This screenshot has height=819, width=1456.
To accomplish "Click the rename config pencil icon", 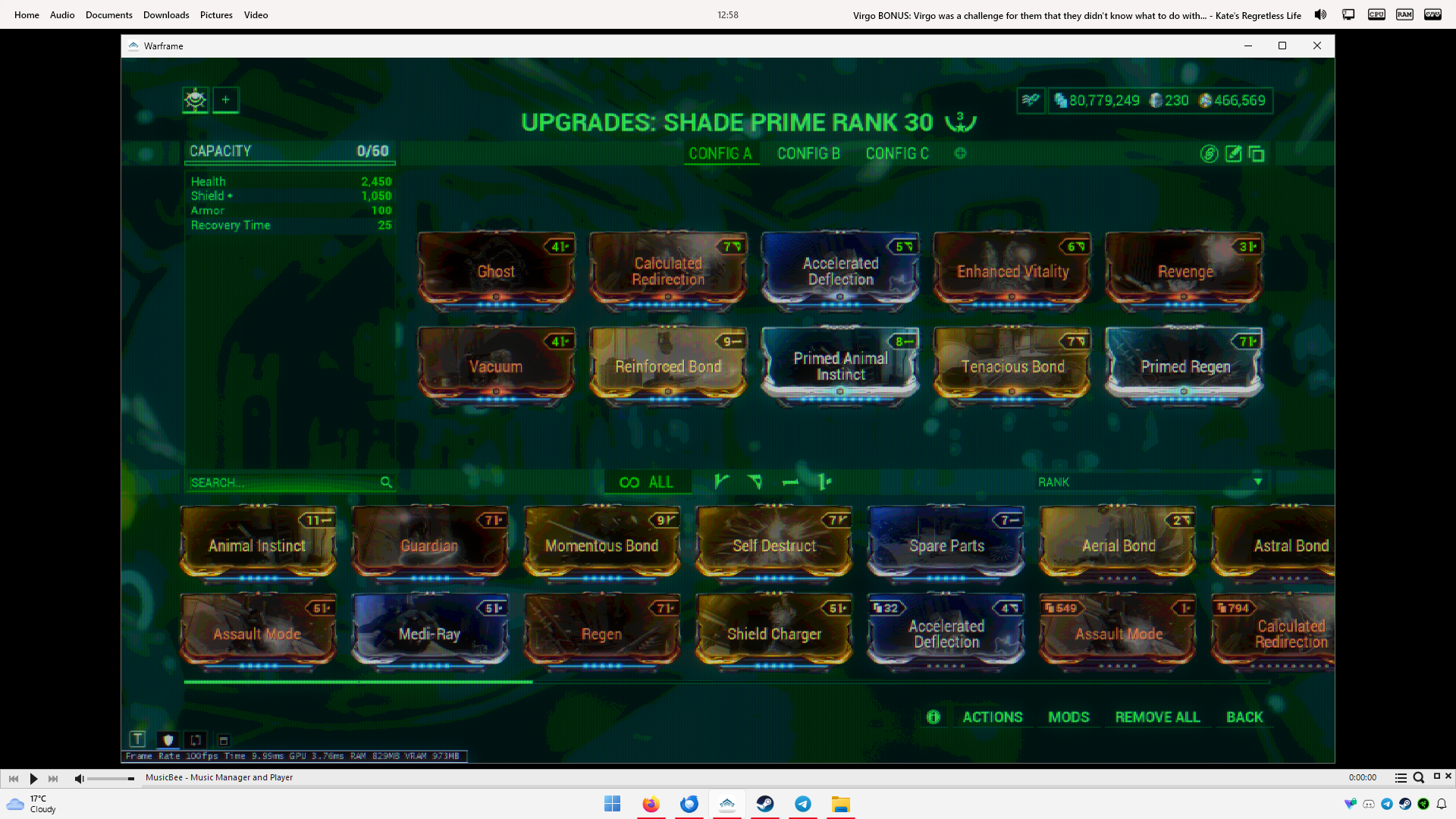I will (x=1234, y=154).
